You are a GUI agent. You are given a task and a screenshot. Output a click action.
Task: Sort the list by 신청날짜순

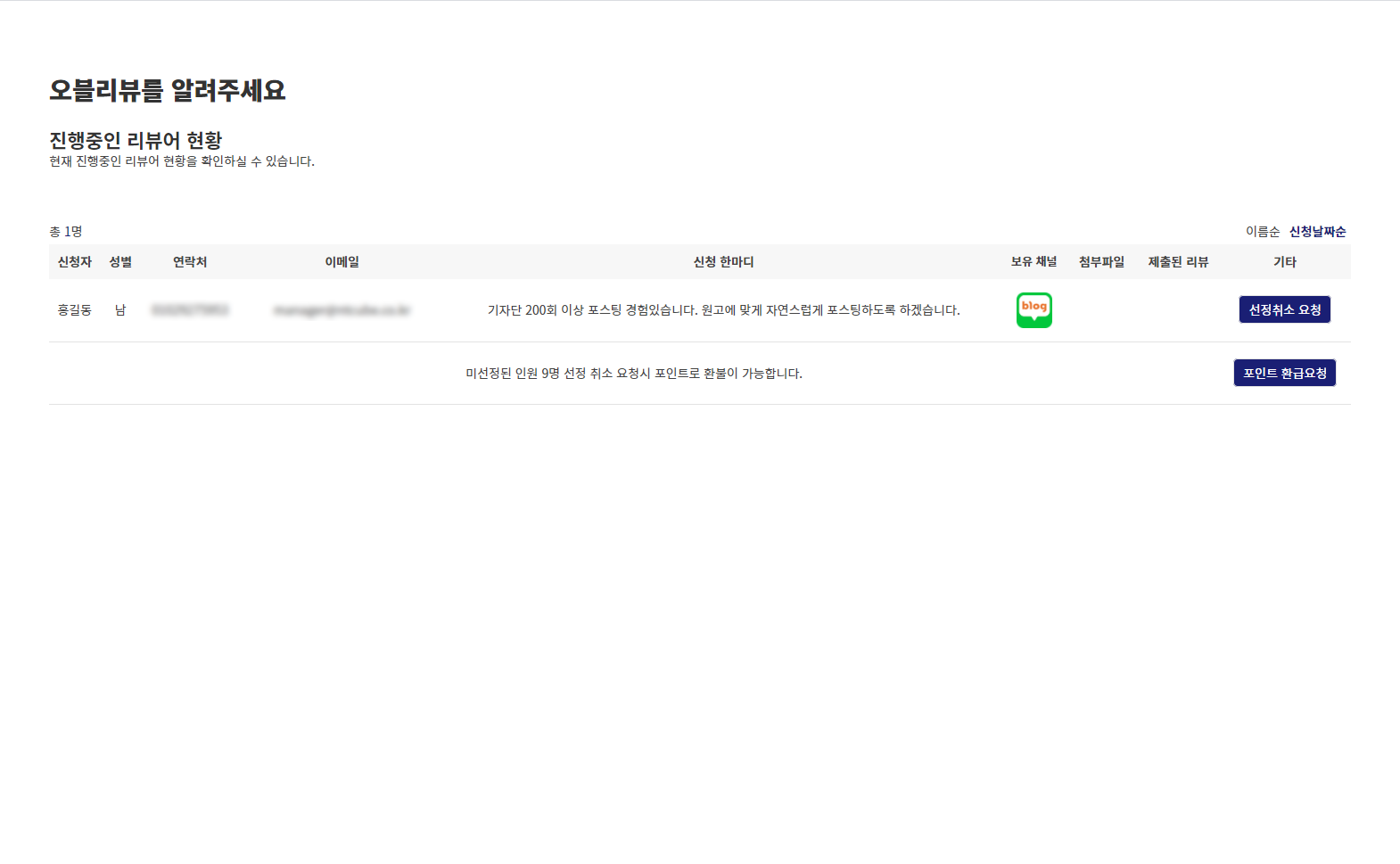click(1317, 232)
